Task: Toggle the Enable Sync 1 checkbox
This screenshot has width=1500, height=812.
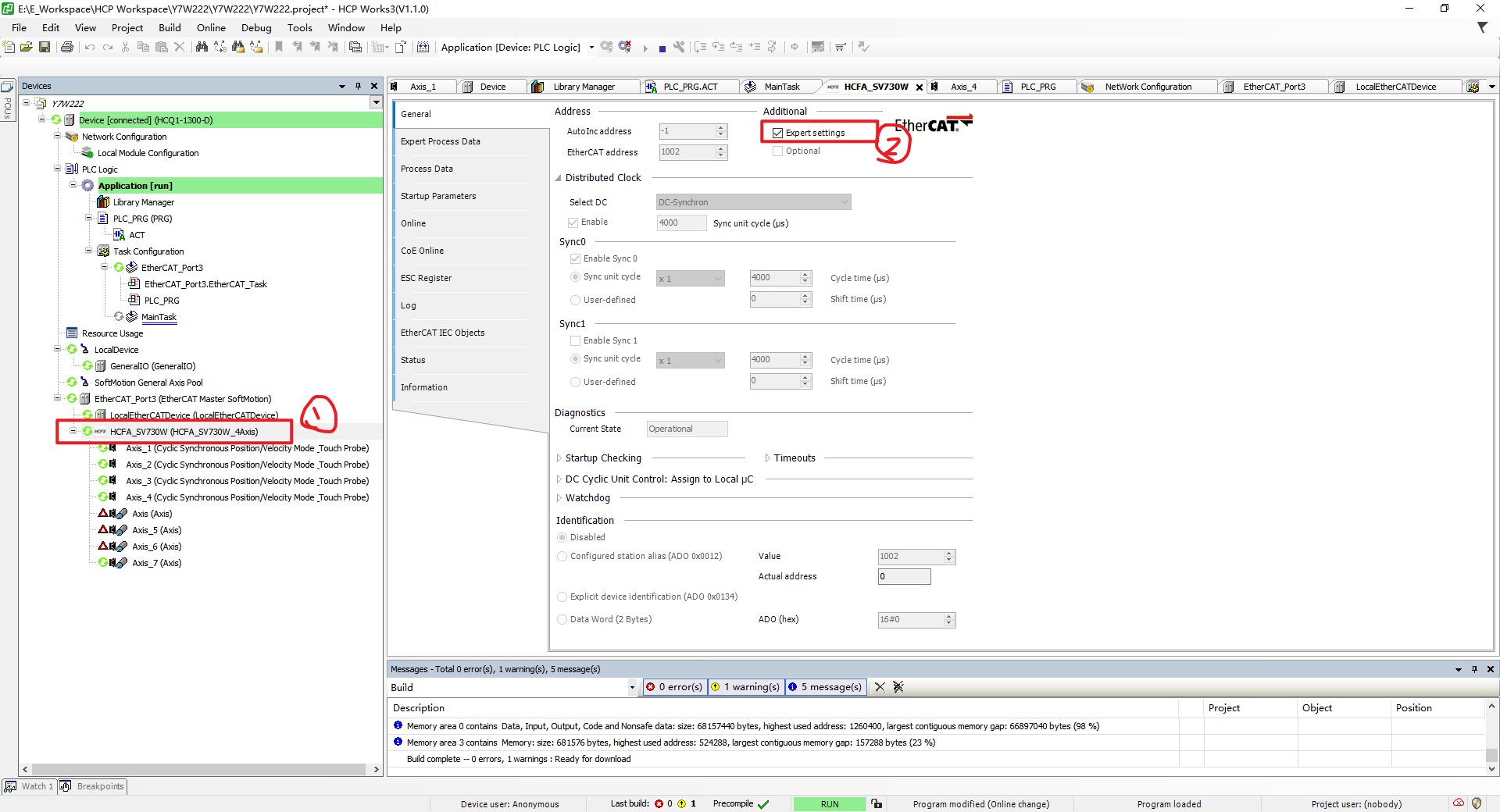Action: [x=576, y=340]
